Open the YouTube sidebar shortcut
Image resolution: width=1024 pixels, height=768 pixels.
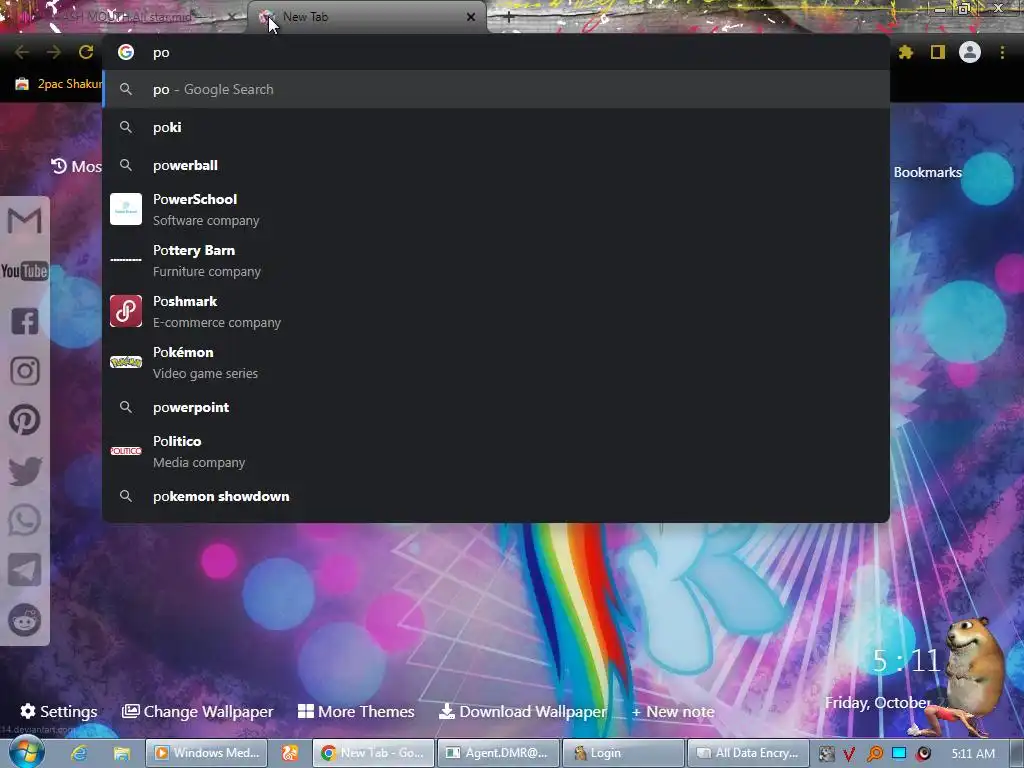click(24, 270)
